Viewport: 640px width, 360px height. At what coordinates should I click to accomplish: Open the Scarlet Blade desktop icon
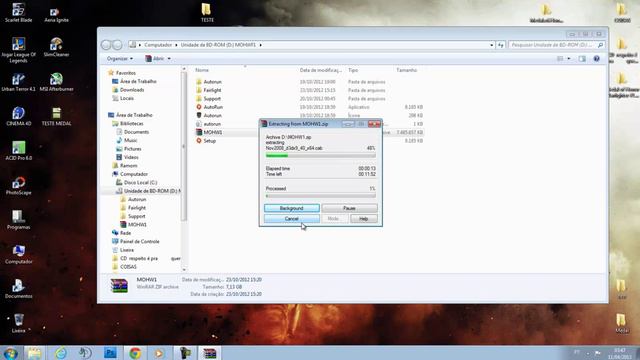18,12
